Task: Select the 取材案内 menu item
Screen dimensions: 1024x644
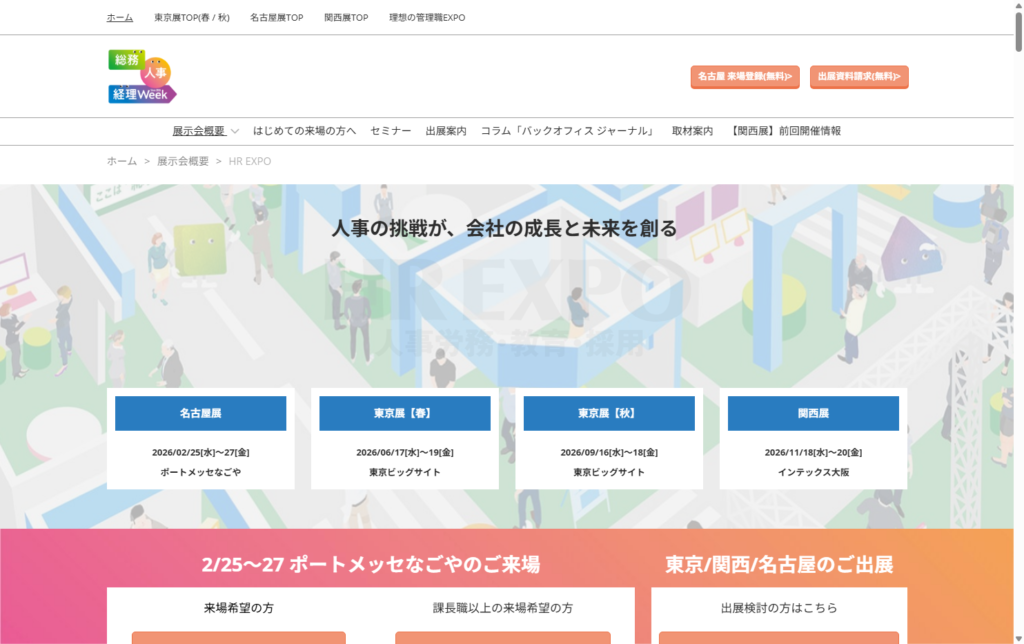Action: point(692,131)
